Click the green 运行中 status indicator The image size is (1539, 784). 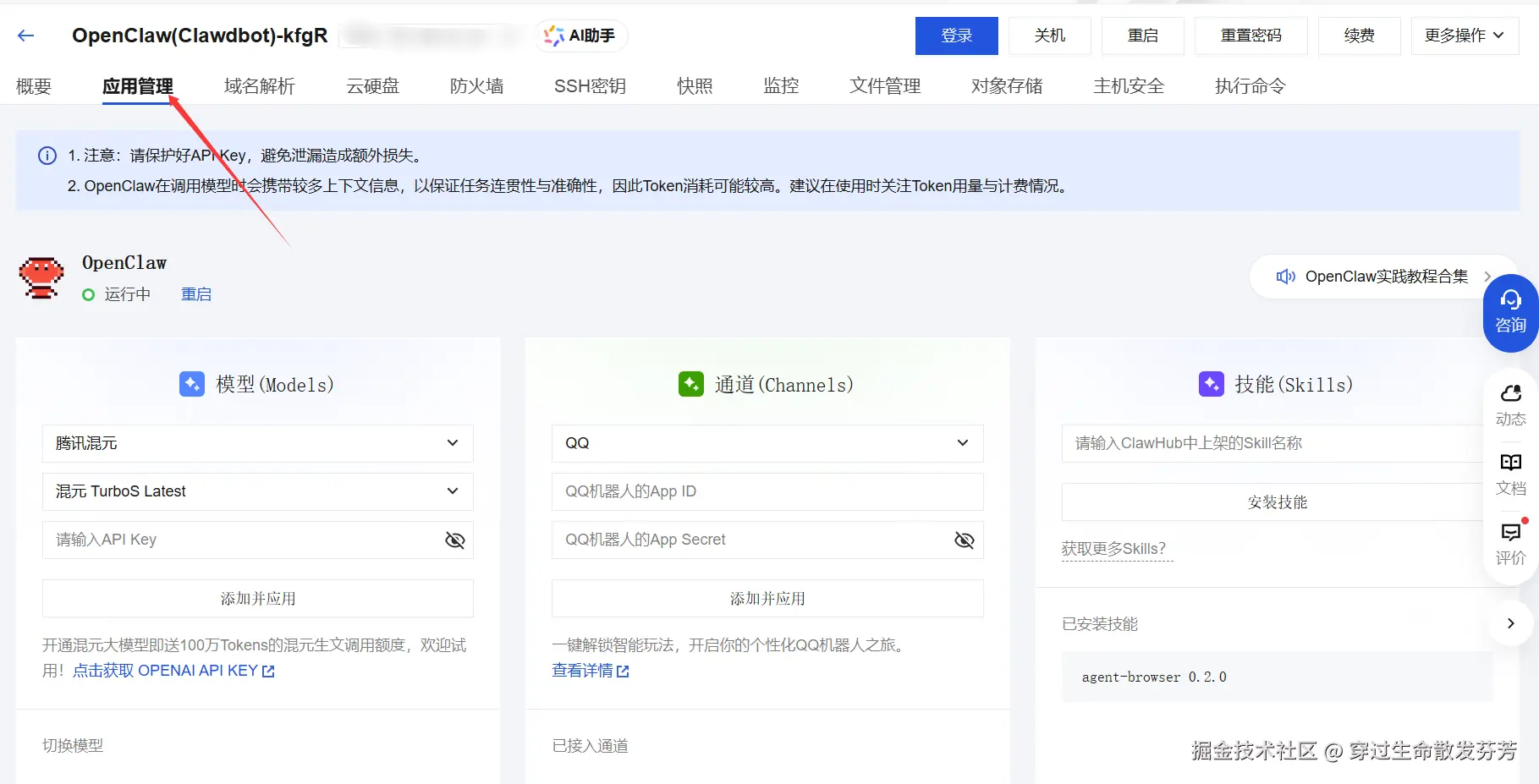point(88,294)
